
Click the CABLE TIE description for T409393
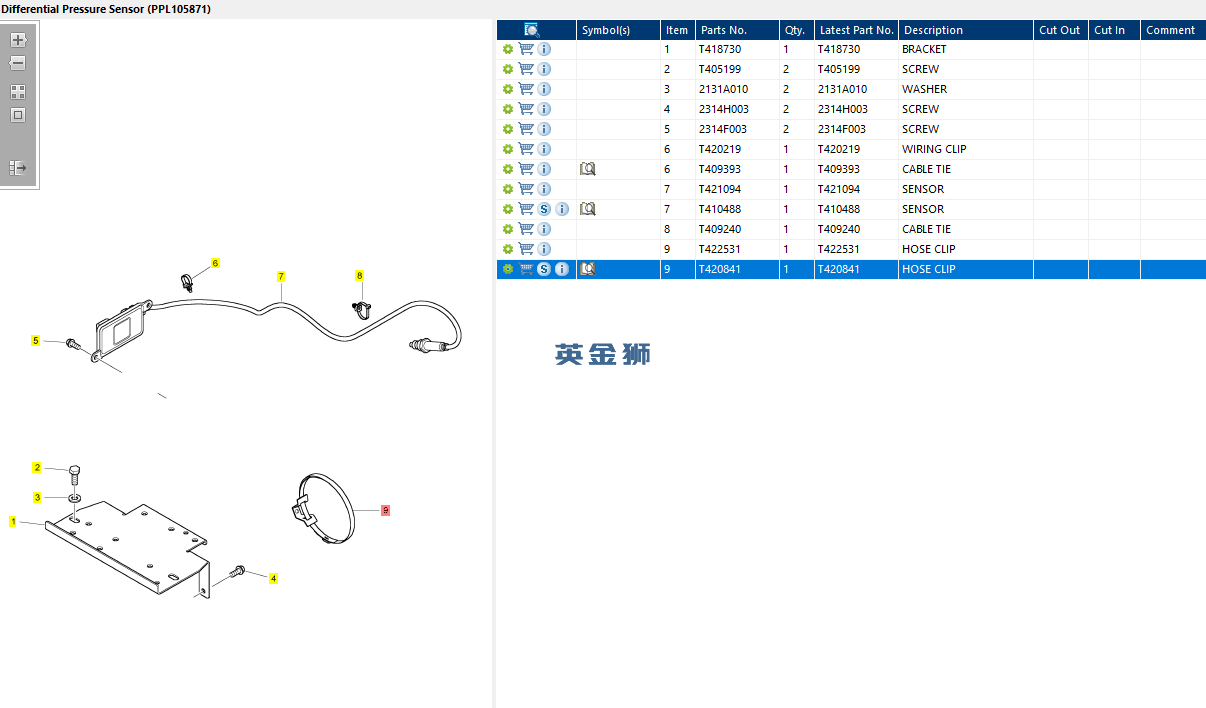pos(926,169)
